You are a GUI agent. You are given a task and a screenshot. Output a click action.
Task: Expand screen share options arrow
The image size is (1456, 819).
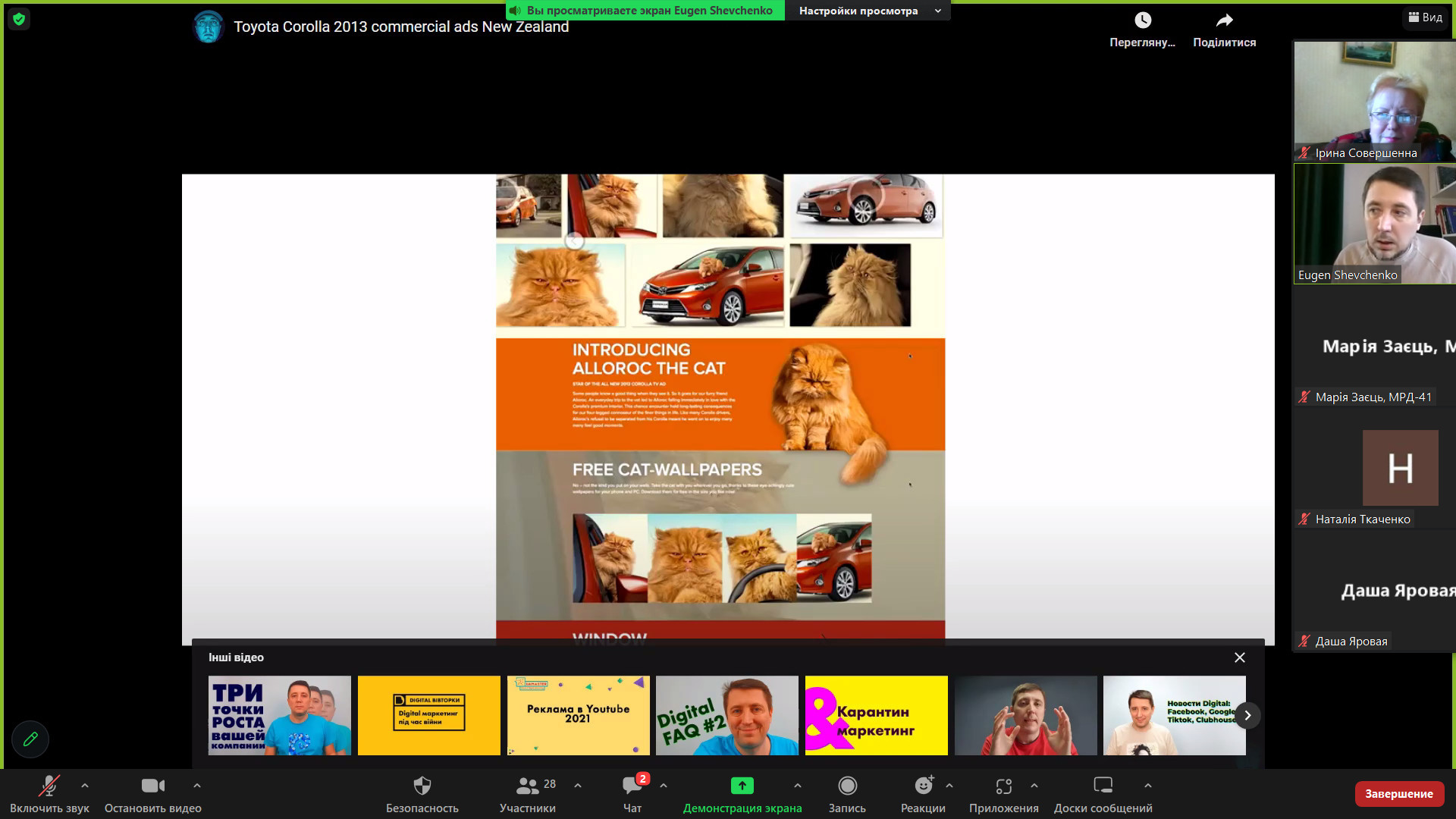click(x=798, y=786)
